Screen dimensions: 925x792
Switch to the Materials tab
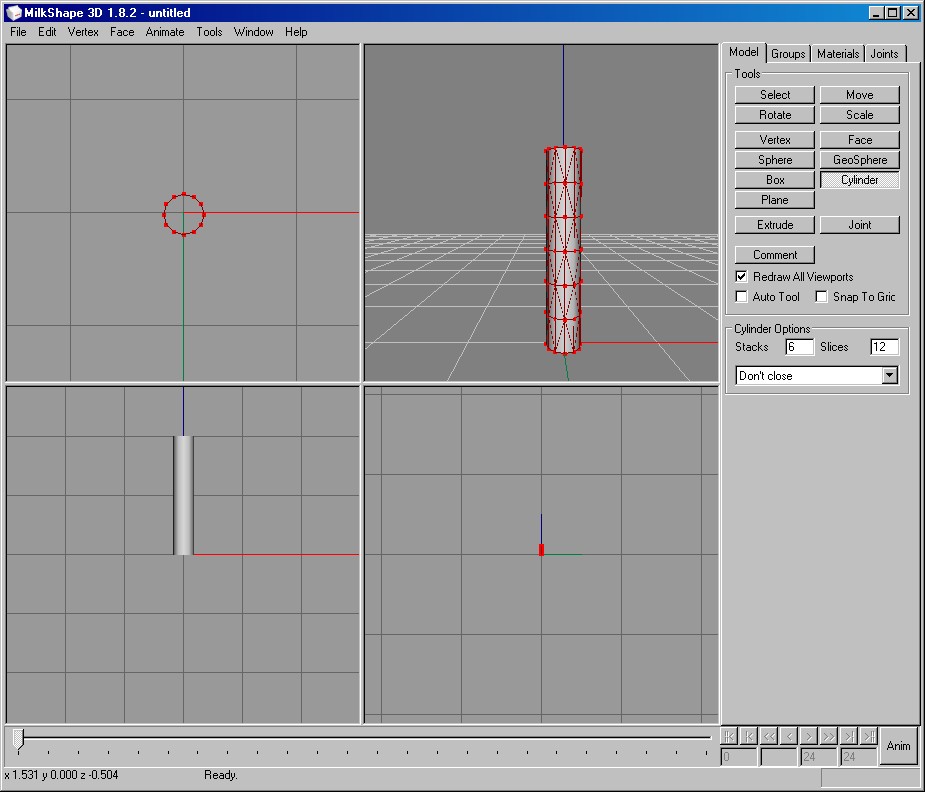pos(837,54)
